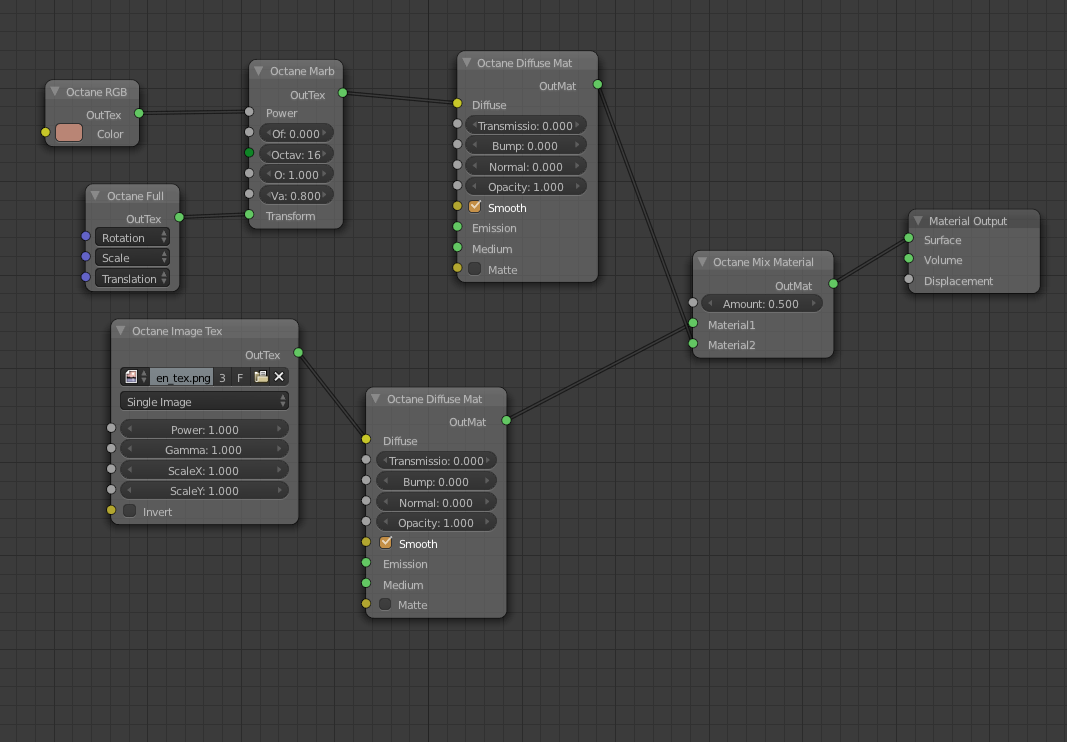Viewport: 1067px width, 742px height.
Task: Enable Matte on the Diffuse Mat fed by Image Tex
Action: point(385,604)
